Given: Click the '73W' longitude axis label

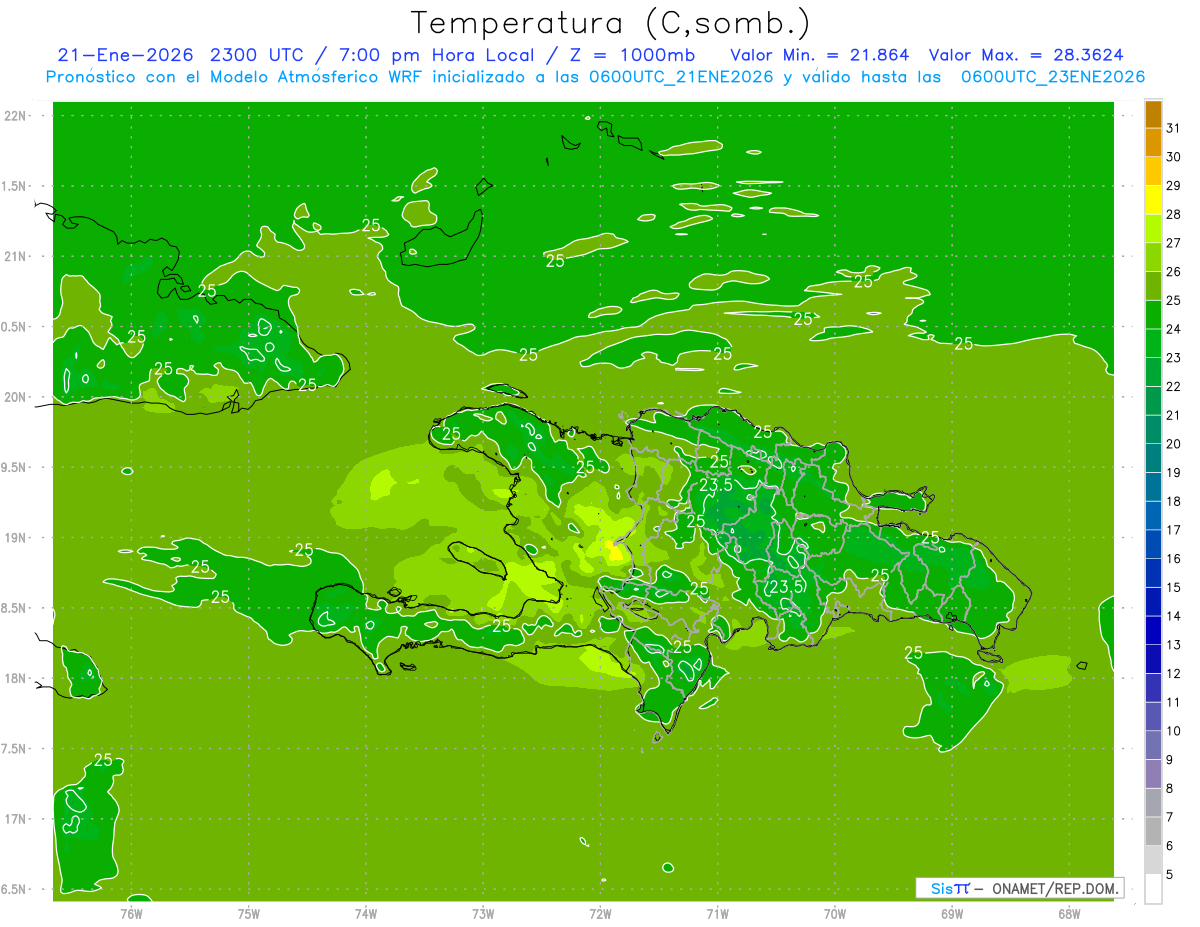Looking at the screenshot, I should point(483,913).
